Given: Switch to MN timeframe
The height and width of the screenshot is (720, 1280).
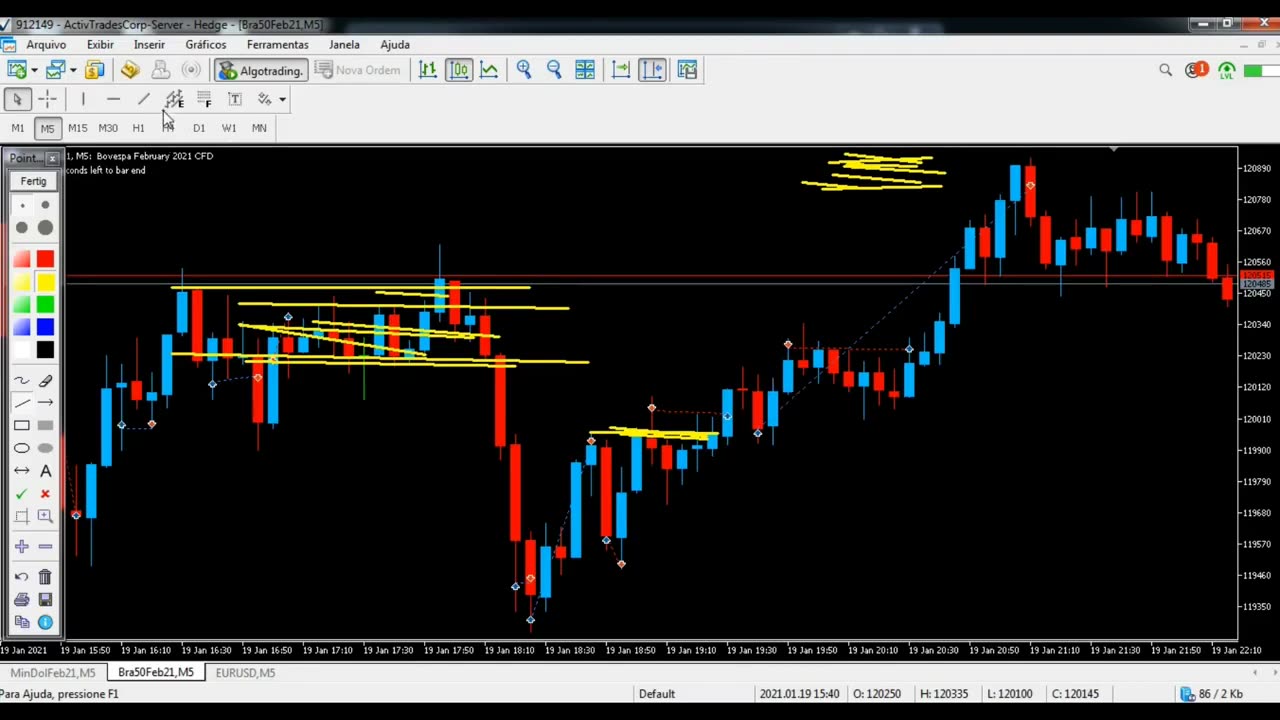Looking at the screenshot, I should click(259, 128).
